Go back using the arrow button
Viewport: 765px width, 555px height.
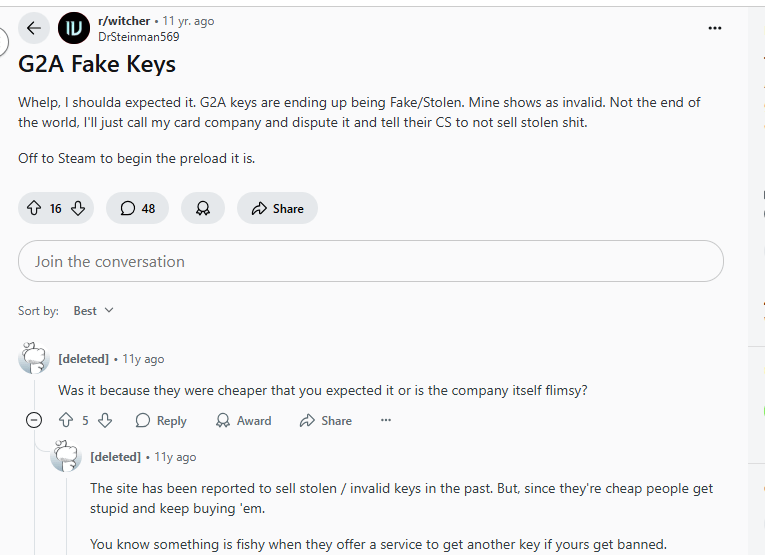[35, 28]
